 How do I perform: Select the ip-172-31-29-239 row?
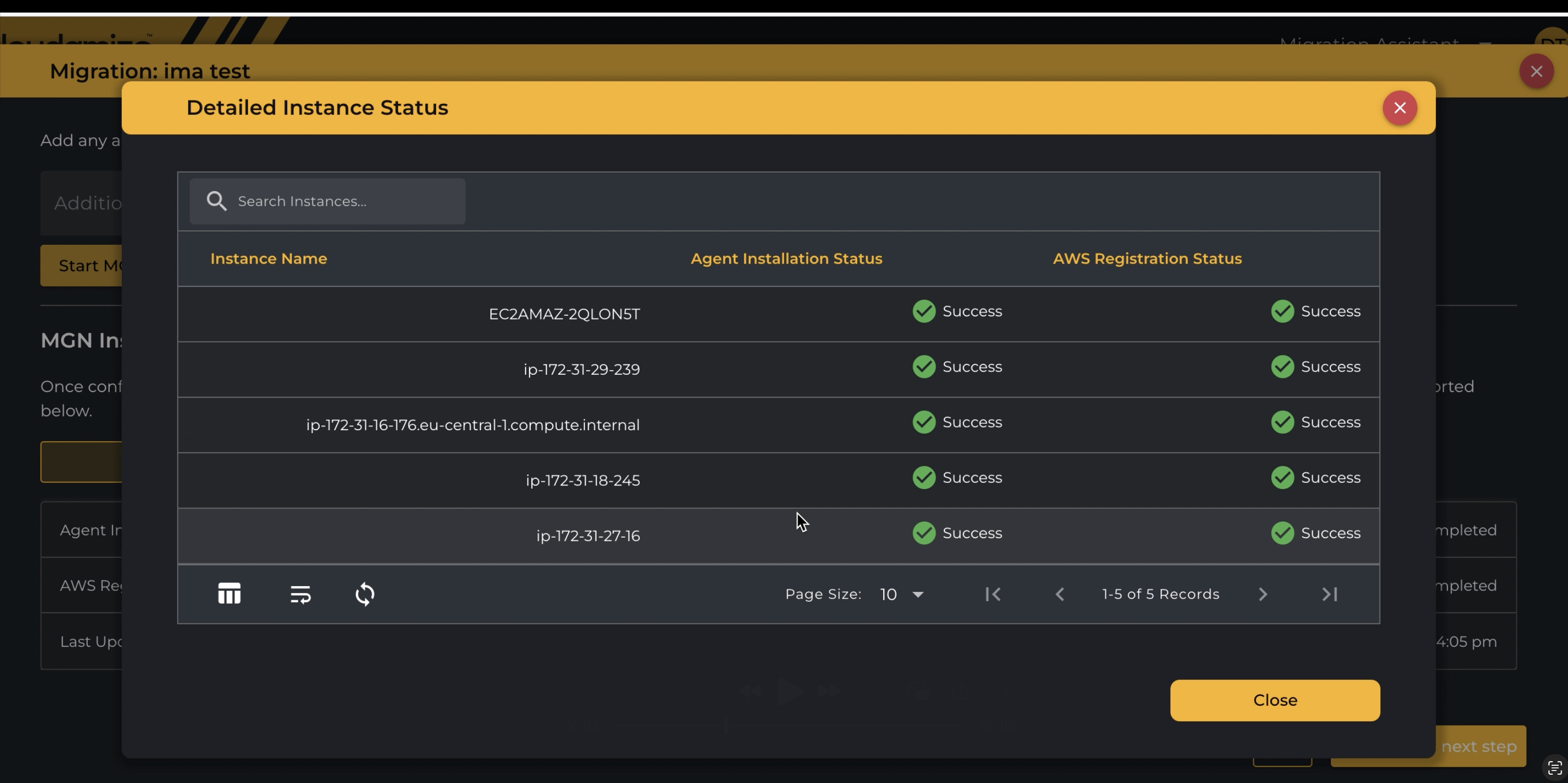coord(581,369)
